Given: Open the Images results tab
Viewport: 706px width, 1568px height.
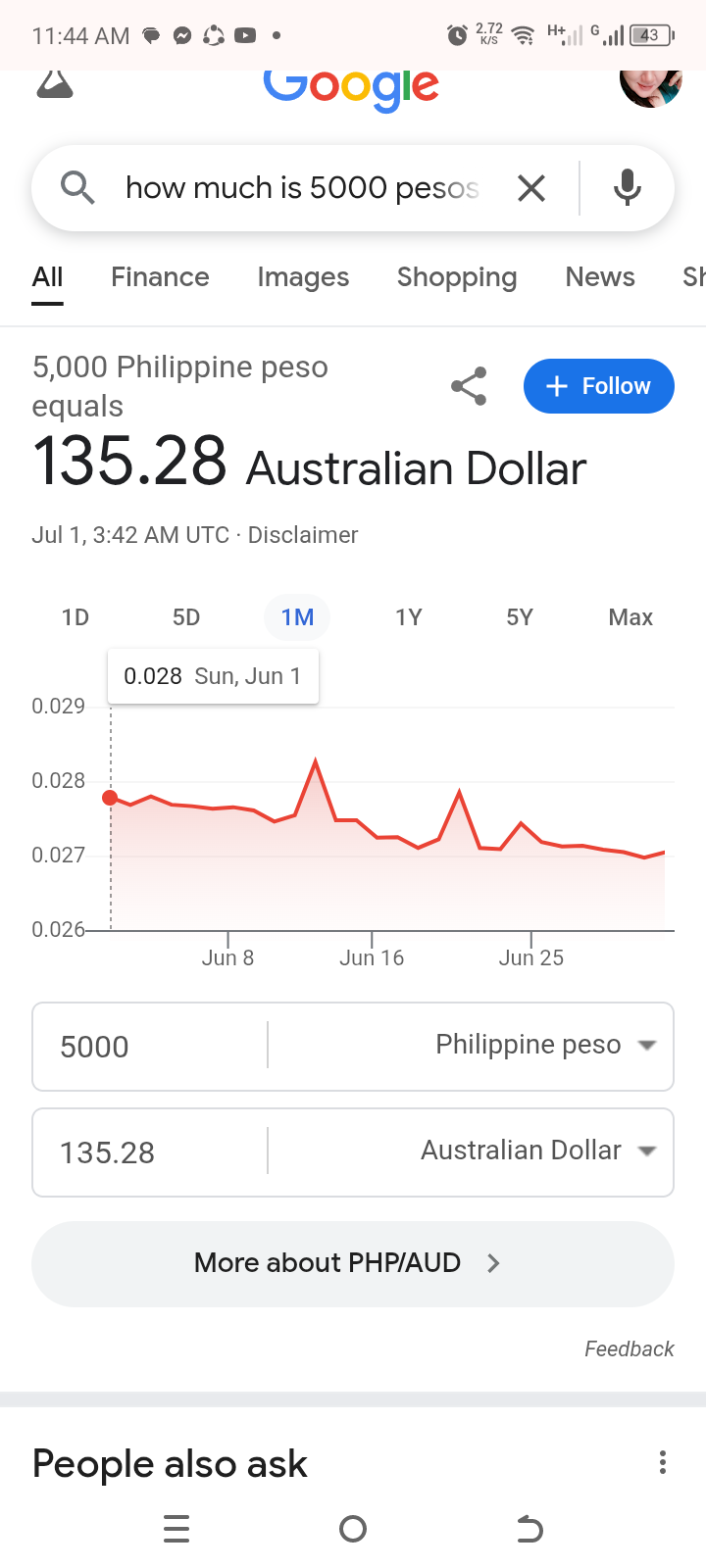Looking at the screenshot, I should coord(303,277).
